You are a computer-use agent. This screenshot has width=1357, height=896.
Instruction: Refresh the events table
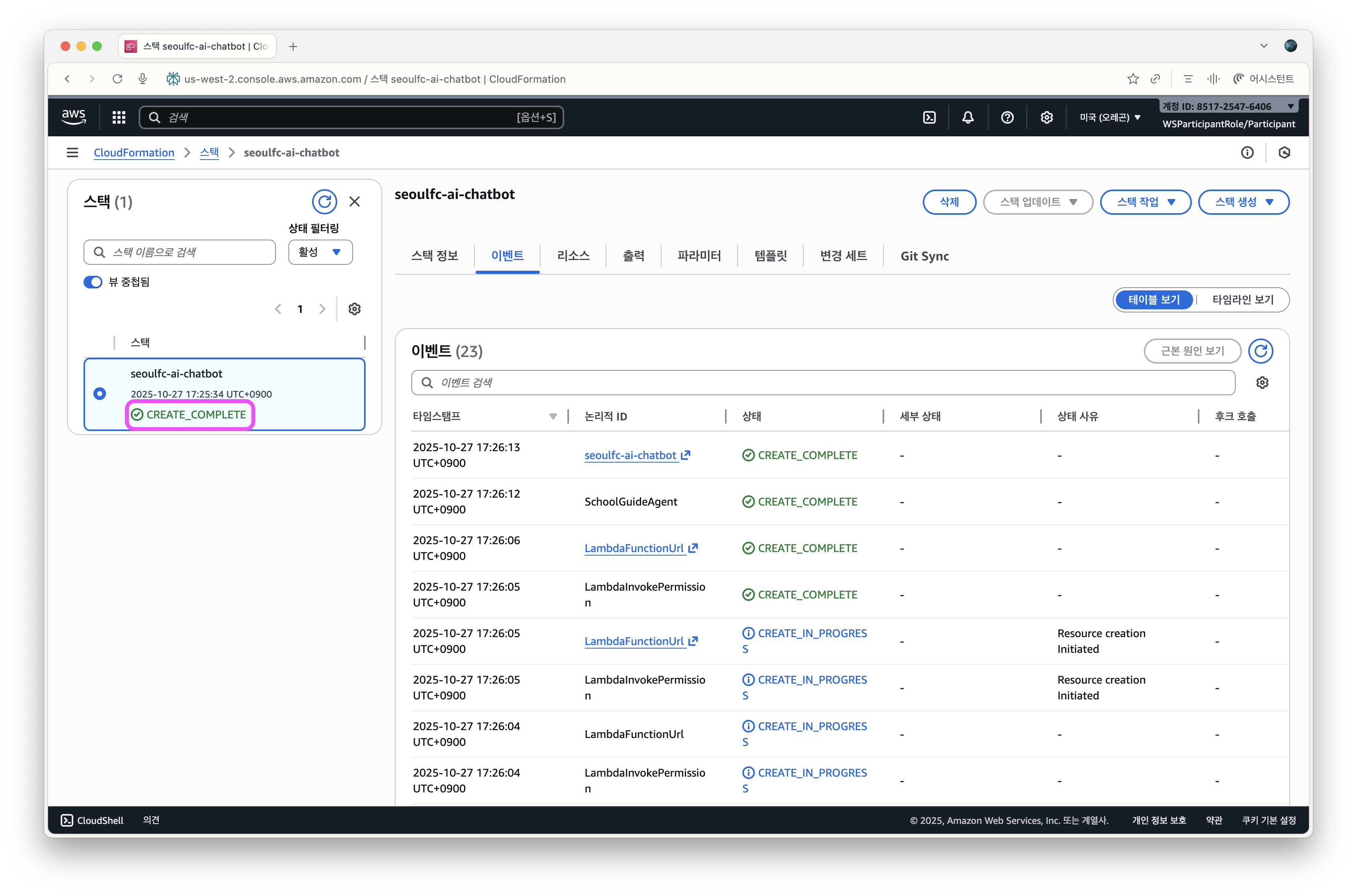pos(1261,351)
